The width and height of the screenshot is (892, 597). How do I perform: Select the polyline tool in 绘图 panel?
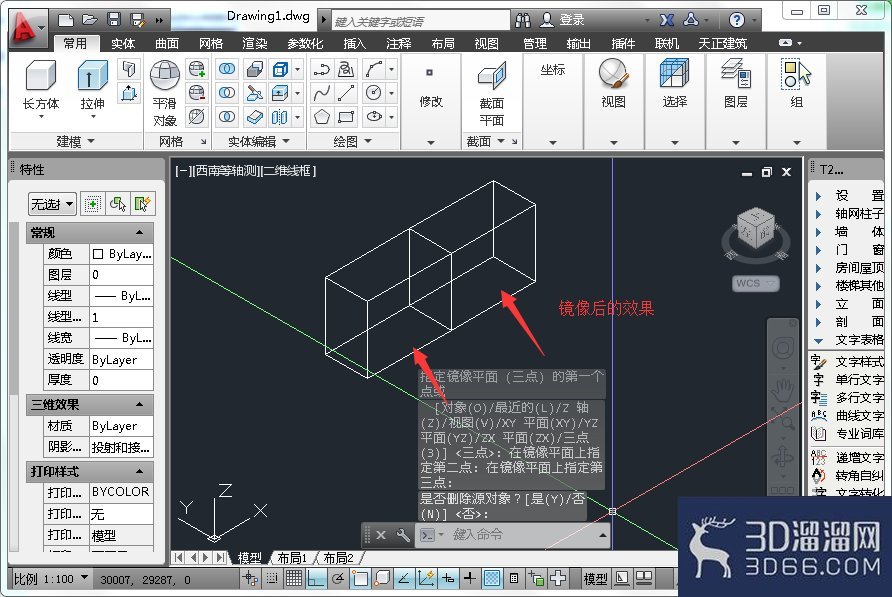pyautogui.click(x=321, y=69)
